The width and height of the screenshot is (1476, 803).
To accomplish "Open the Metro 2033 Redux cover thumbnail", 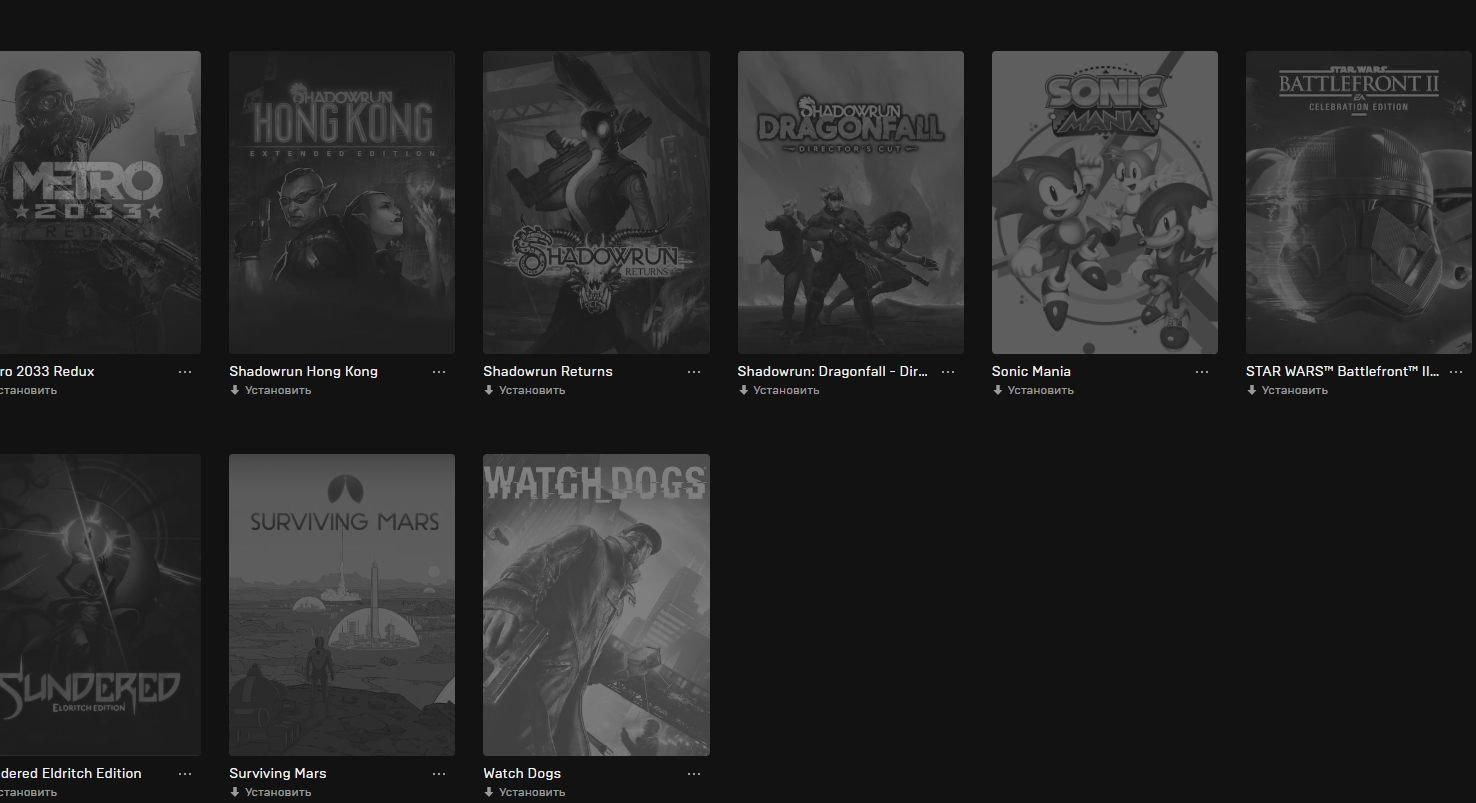I will [x=100, y=202].
